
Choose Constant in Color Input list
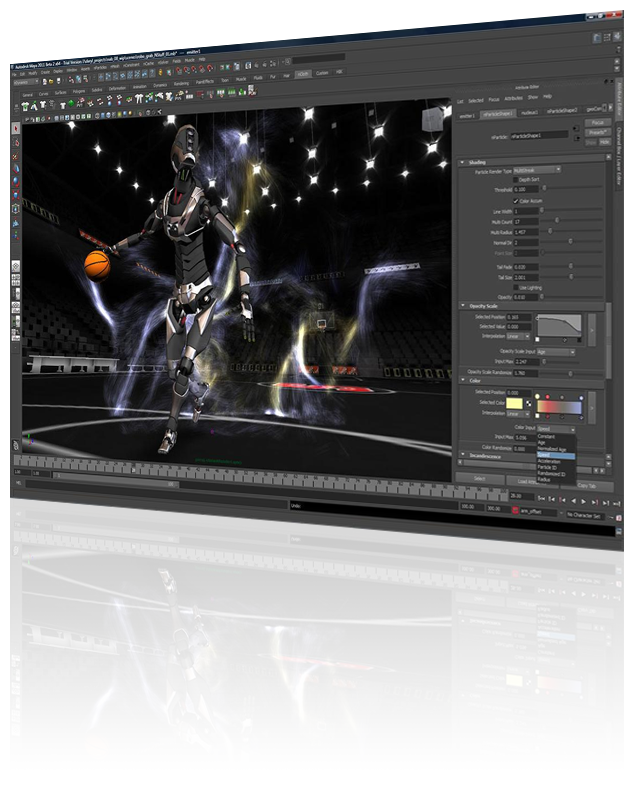pyautogui.click(x=546, y=437)
